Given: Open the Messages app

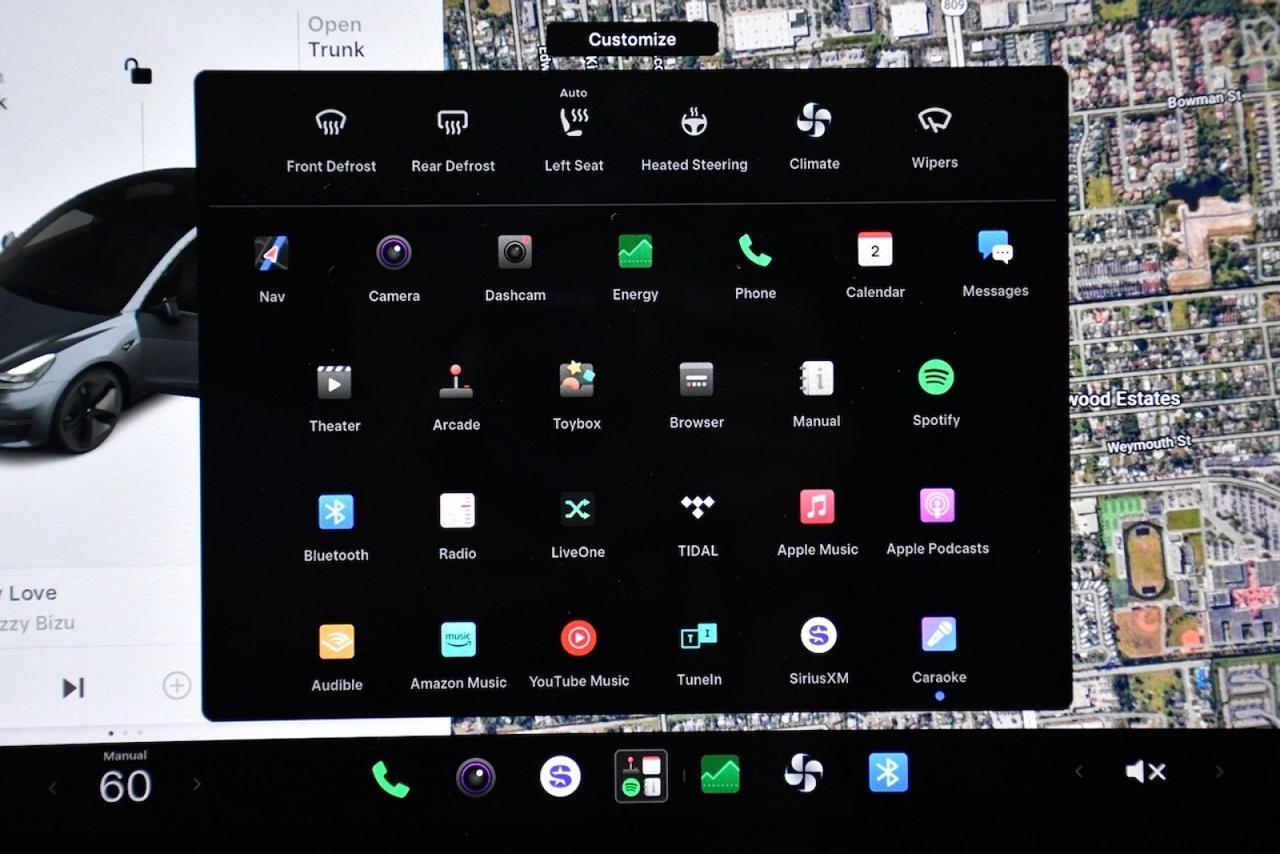Looking at the screenshot, I should (995, 263).
